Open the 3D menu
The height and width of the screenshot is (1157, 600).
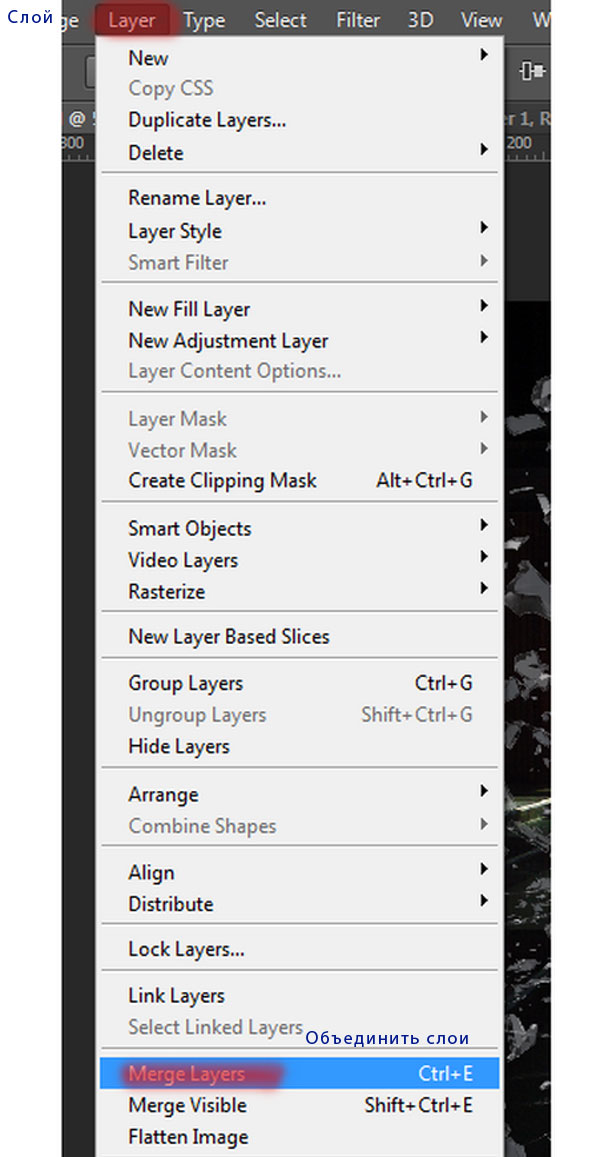pyautogui.click(x=421, y=20)
